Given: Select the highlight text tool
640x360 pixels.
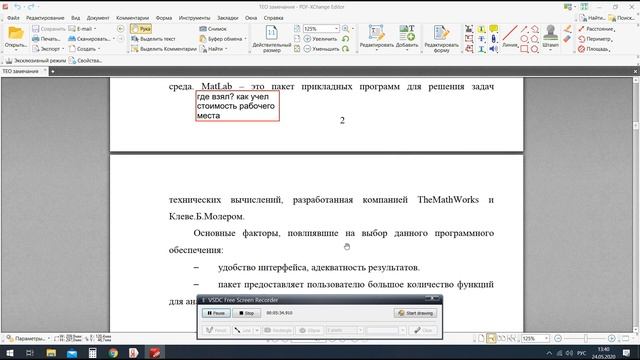Looking at the screenshot, I should point(481,29).
